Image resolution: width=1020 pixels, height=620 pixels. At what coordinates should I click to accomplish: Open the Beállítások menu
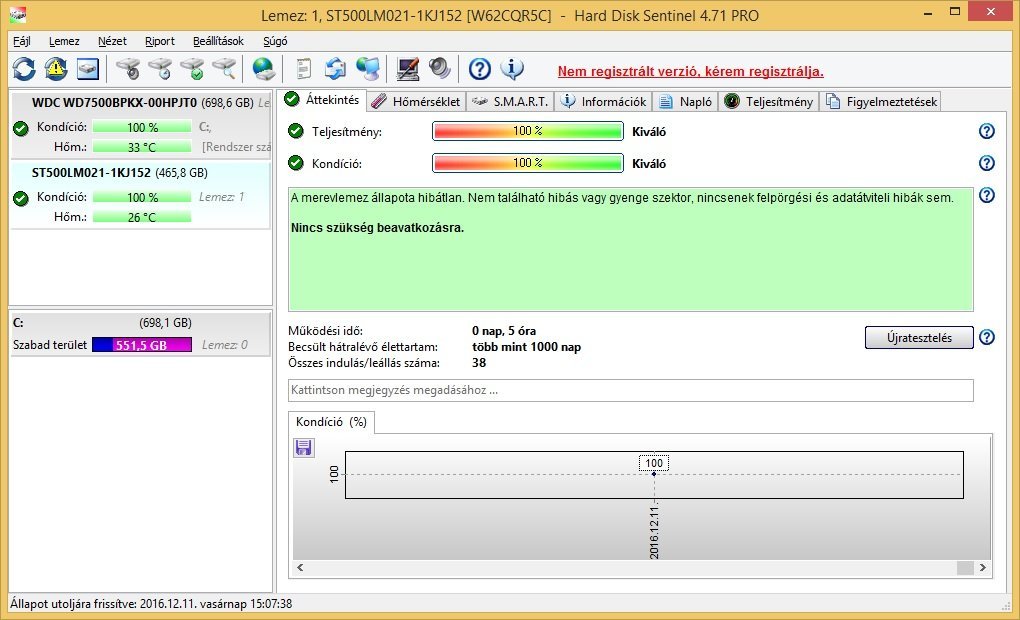[x=218, y=41]
